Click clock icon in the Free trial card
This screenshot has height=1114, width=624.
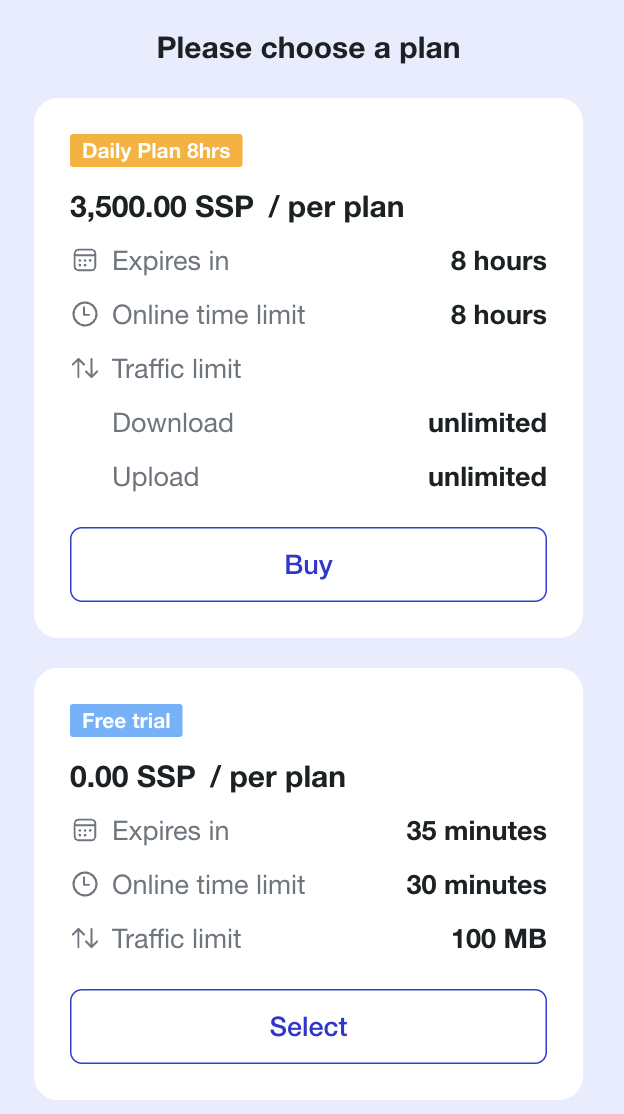pos(85,885)
